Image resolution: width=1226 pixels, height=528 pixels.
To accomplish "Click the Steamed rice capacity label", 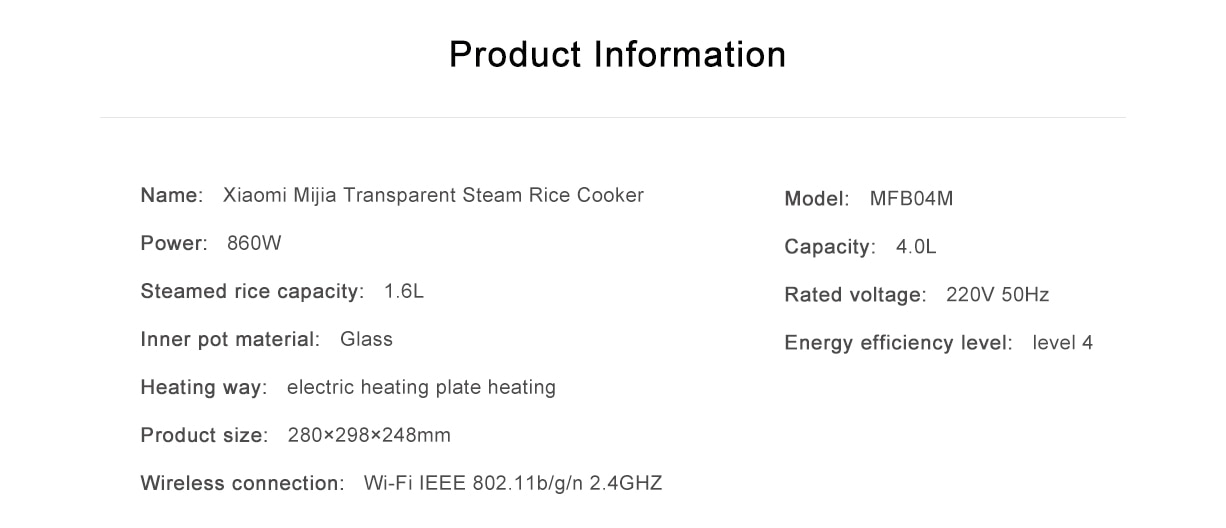I will 252,291.
